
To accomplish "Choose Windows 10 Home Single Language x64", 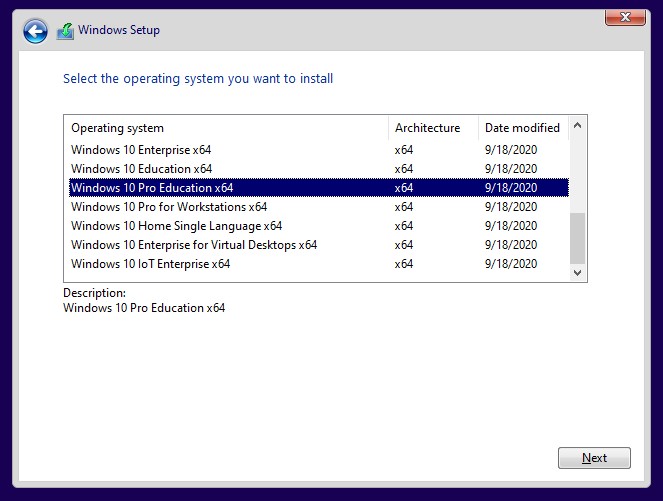I will (319, 226).
